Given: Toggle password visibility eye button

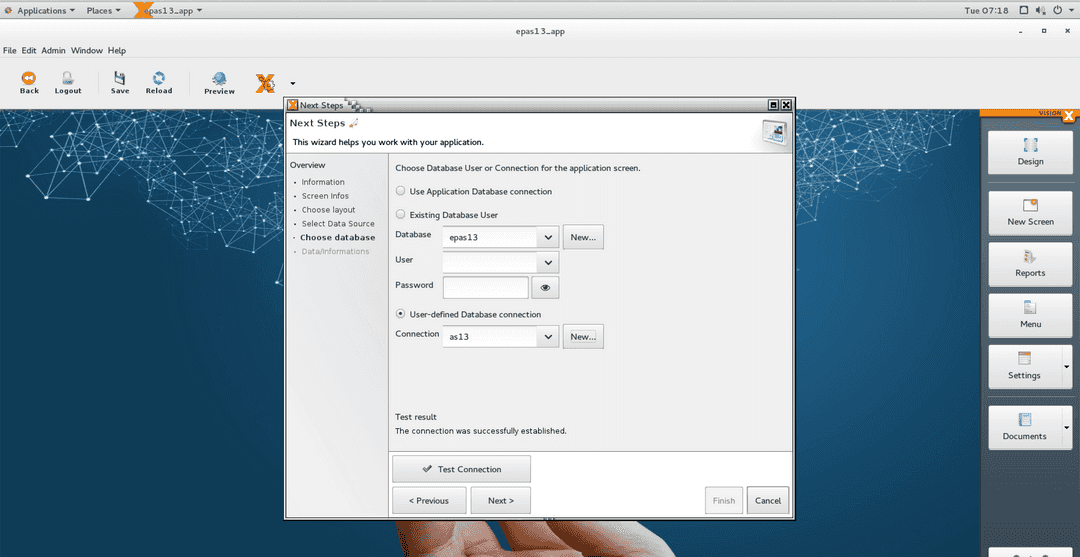Looking at the screenshot, I should tap(545, 288).
